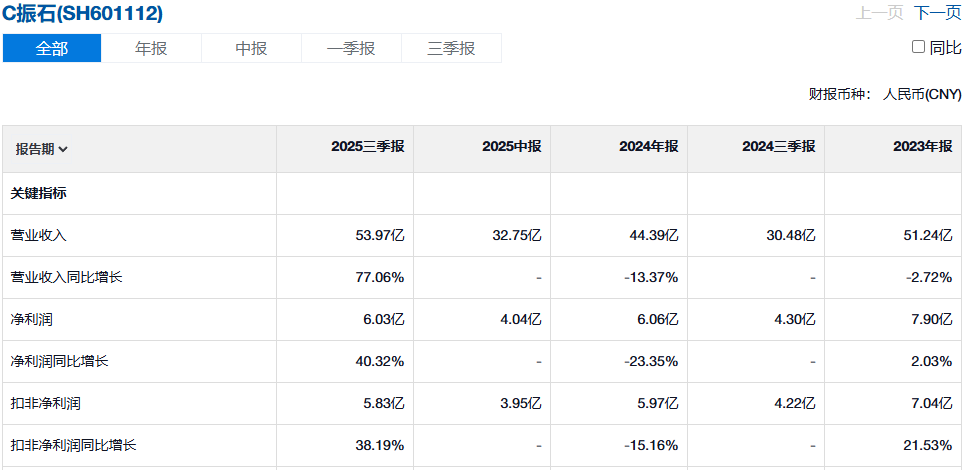Go to 下一页
The height and width of the screenshot is (470, 966).
pyautogui.click(x=938, y=13)
